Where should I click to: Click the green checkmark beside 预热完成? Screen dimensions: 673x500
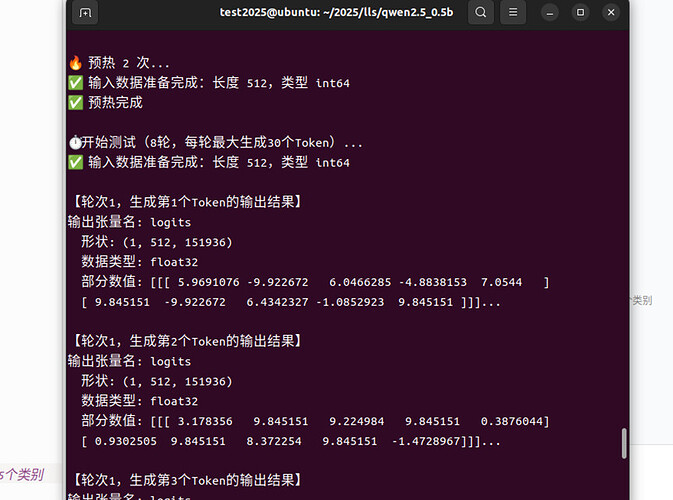[x=75, y=102]
